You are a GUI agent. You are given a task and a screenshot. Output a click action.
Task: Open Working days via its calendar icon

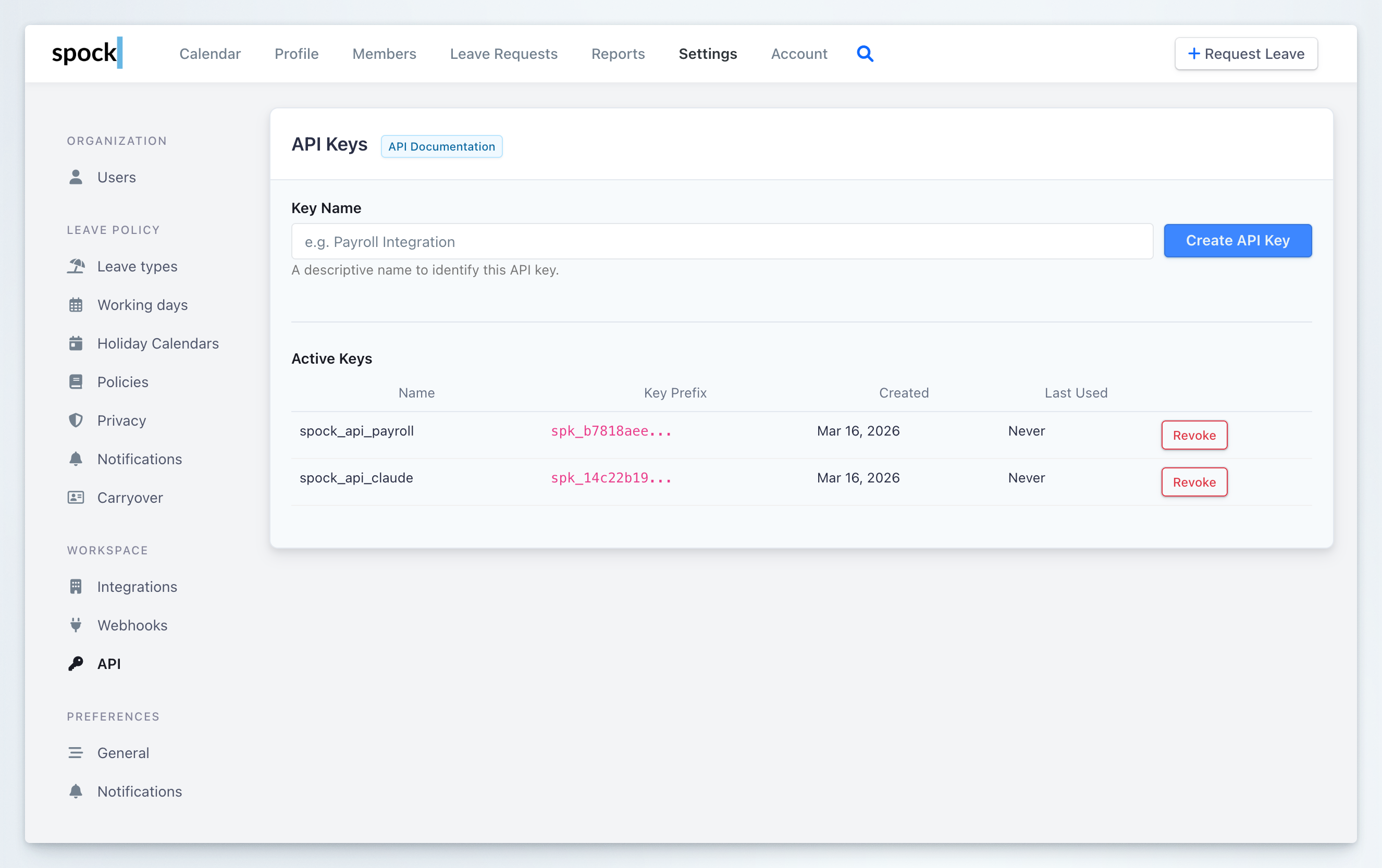coord(76,305)
